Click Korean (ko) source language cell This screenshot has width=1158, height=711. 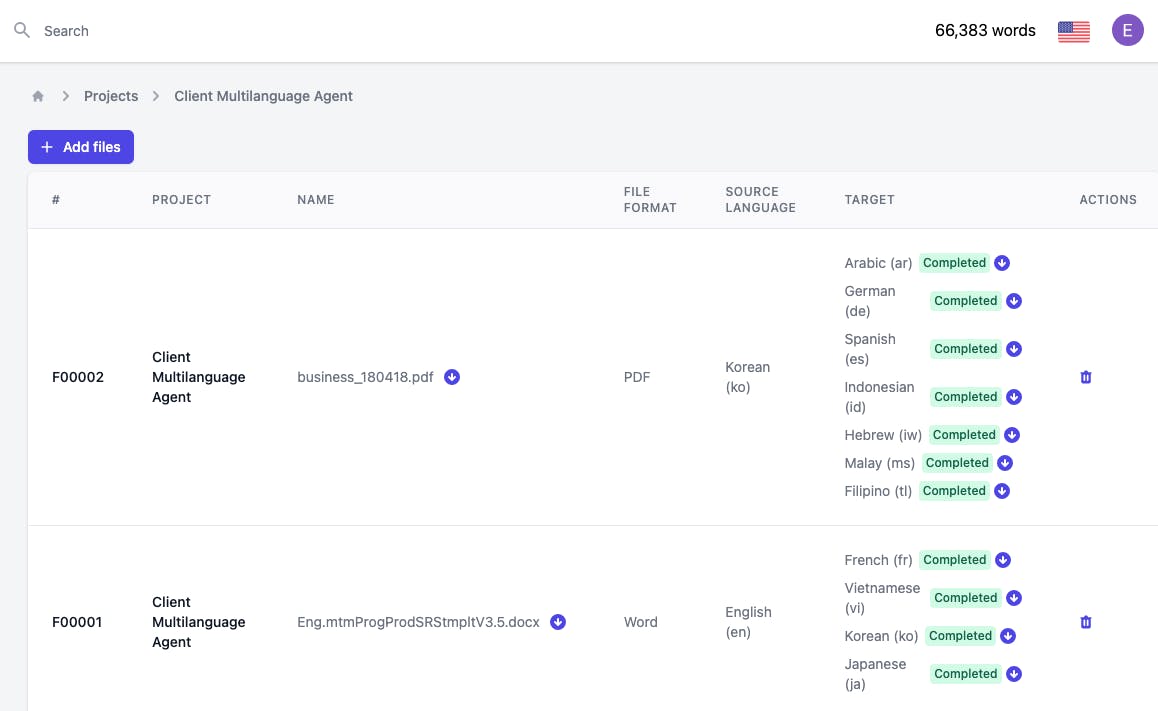pyautogui.click(x=747, y=377)
